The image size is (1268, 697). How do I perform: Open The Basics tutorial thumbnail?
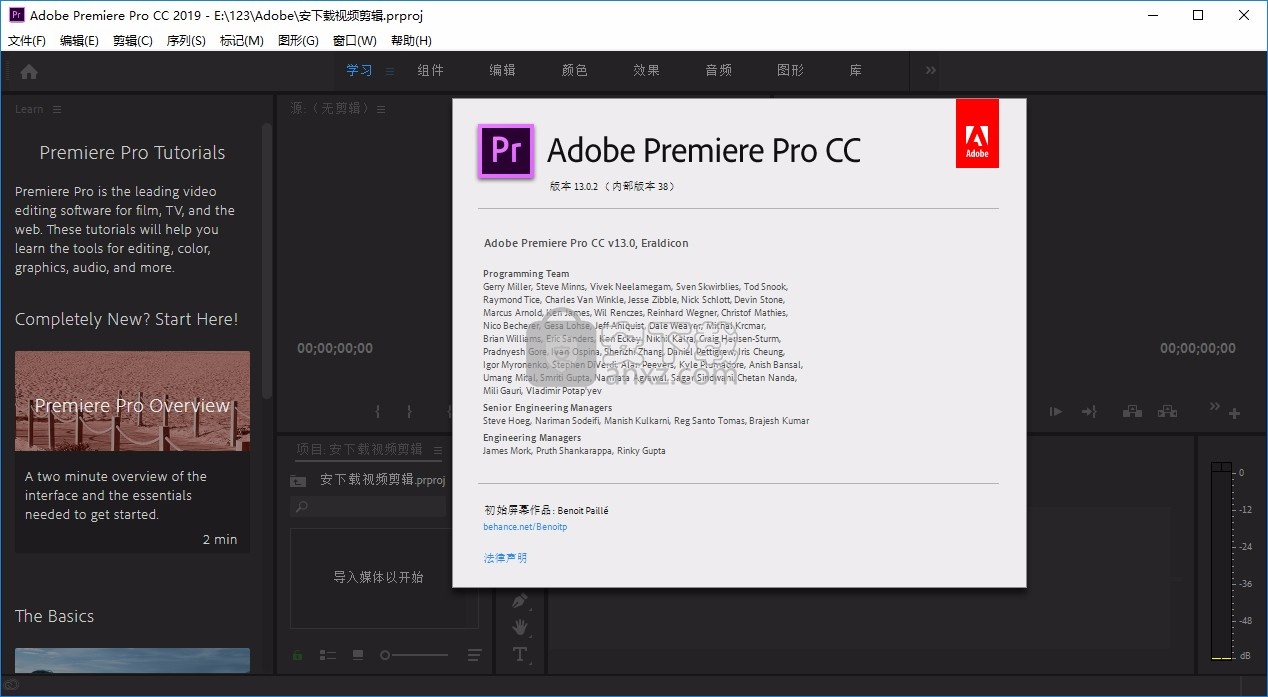click(132, 660)
